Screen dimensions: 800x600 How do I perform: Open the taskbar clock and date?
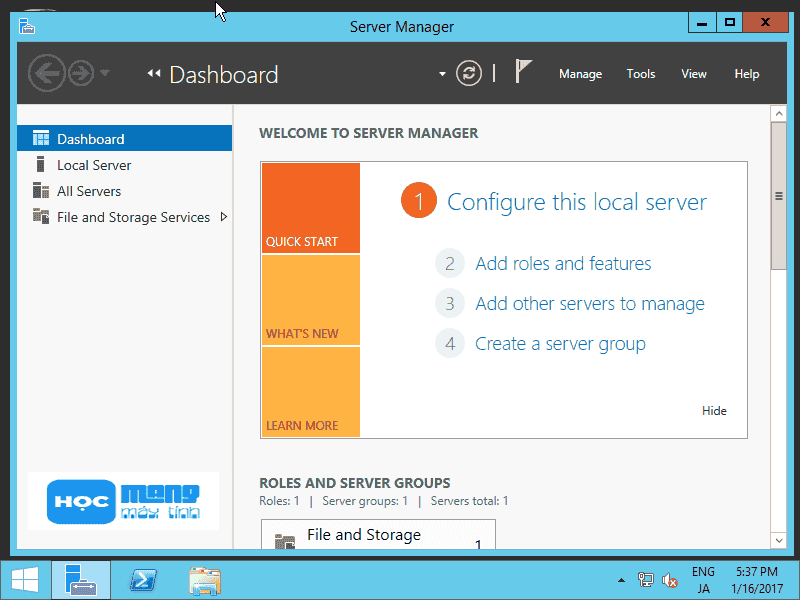757,580
